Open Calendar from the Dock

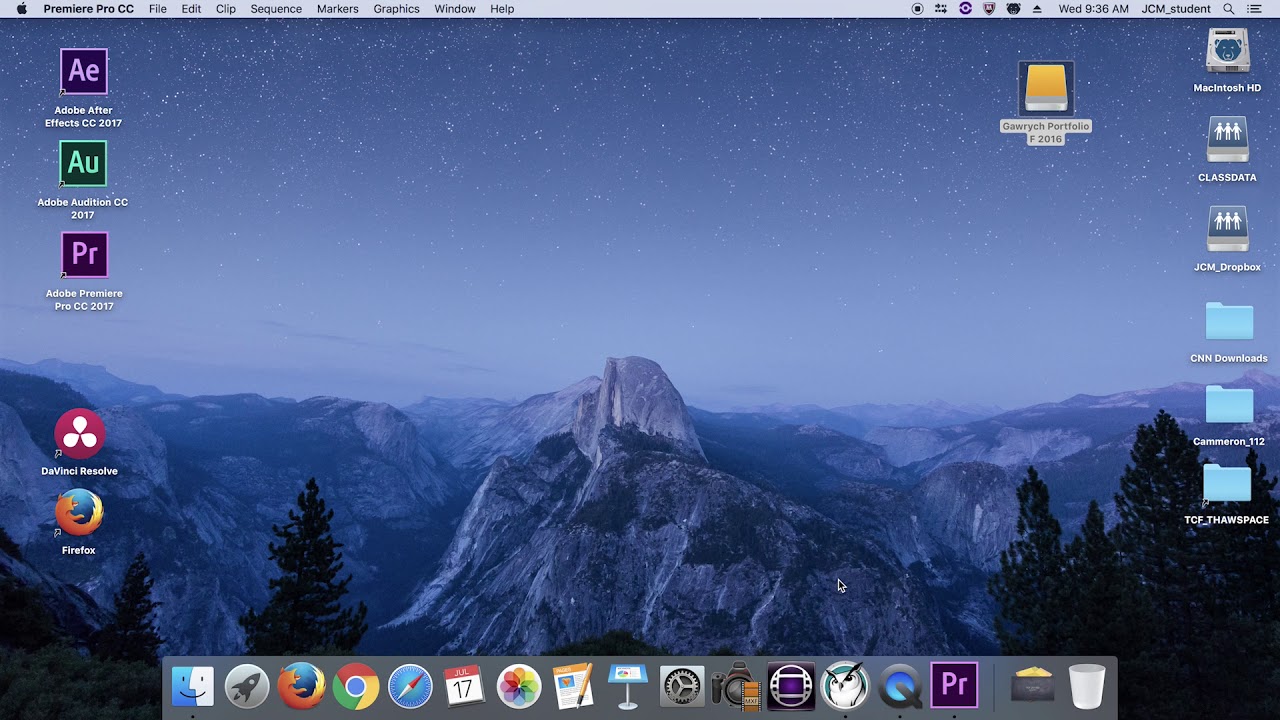464,686
